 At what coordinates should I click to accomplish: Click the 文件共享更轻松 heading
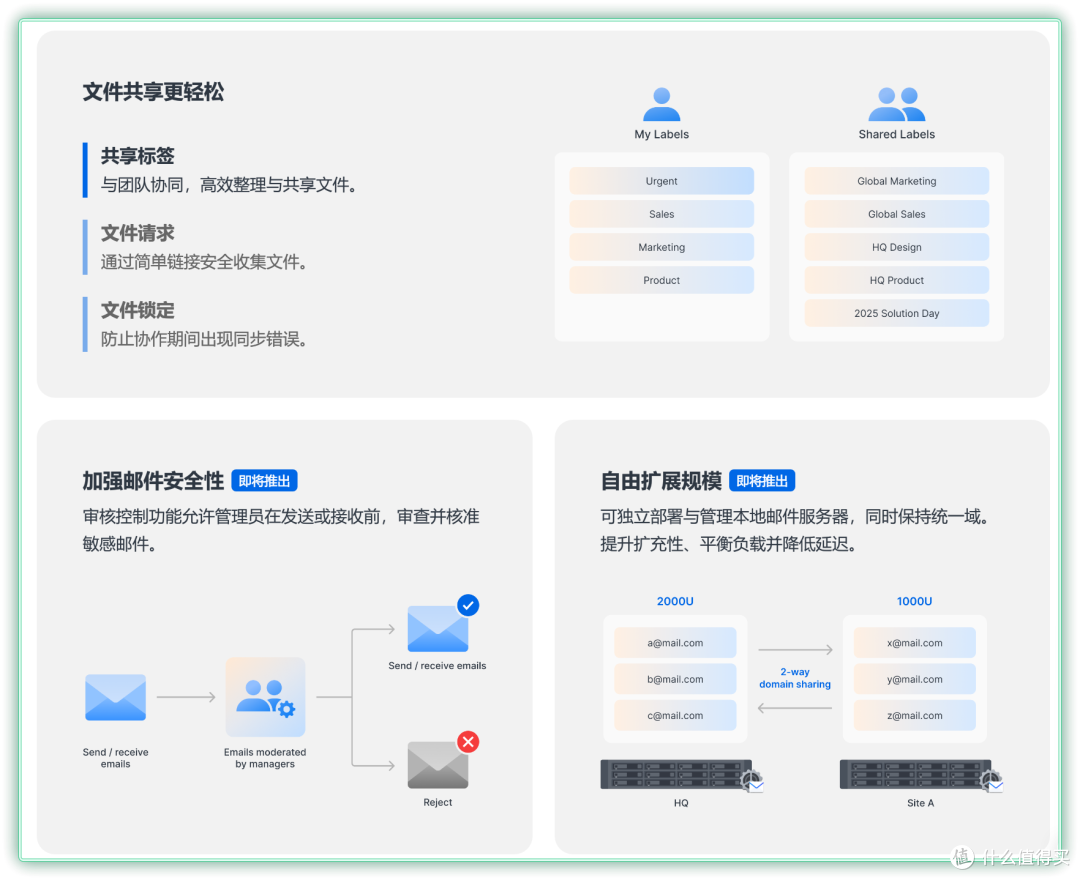coord(153,92)
